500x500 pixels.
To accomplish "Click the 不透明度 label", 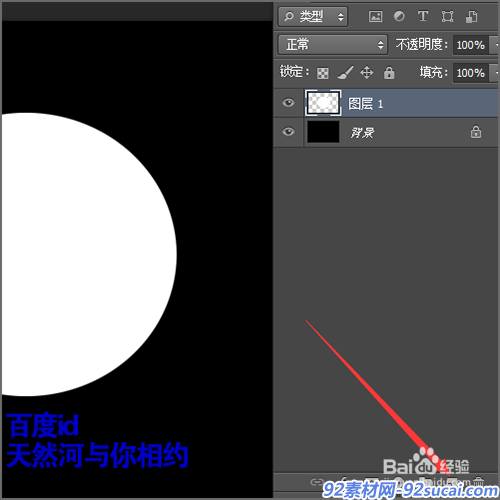I will coord(421,44).
